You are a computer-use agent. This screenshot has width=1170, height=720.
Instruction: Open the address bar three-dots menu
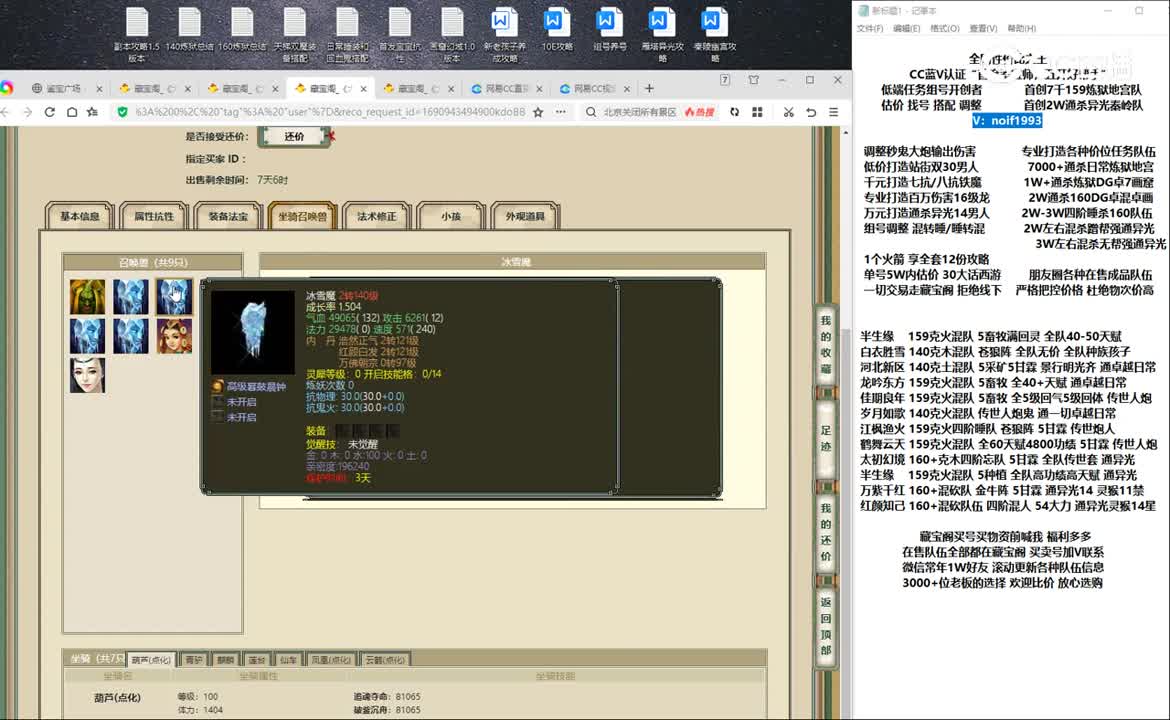pyautogui.click(x=560, y=112)
